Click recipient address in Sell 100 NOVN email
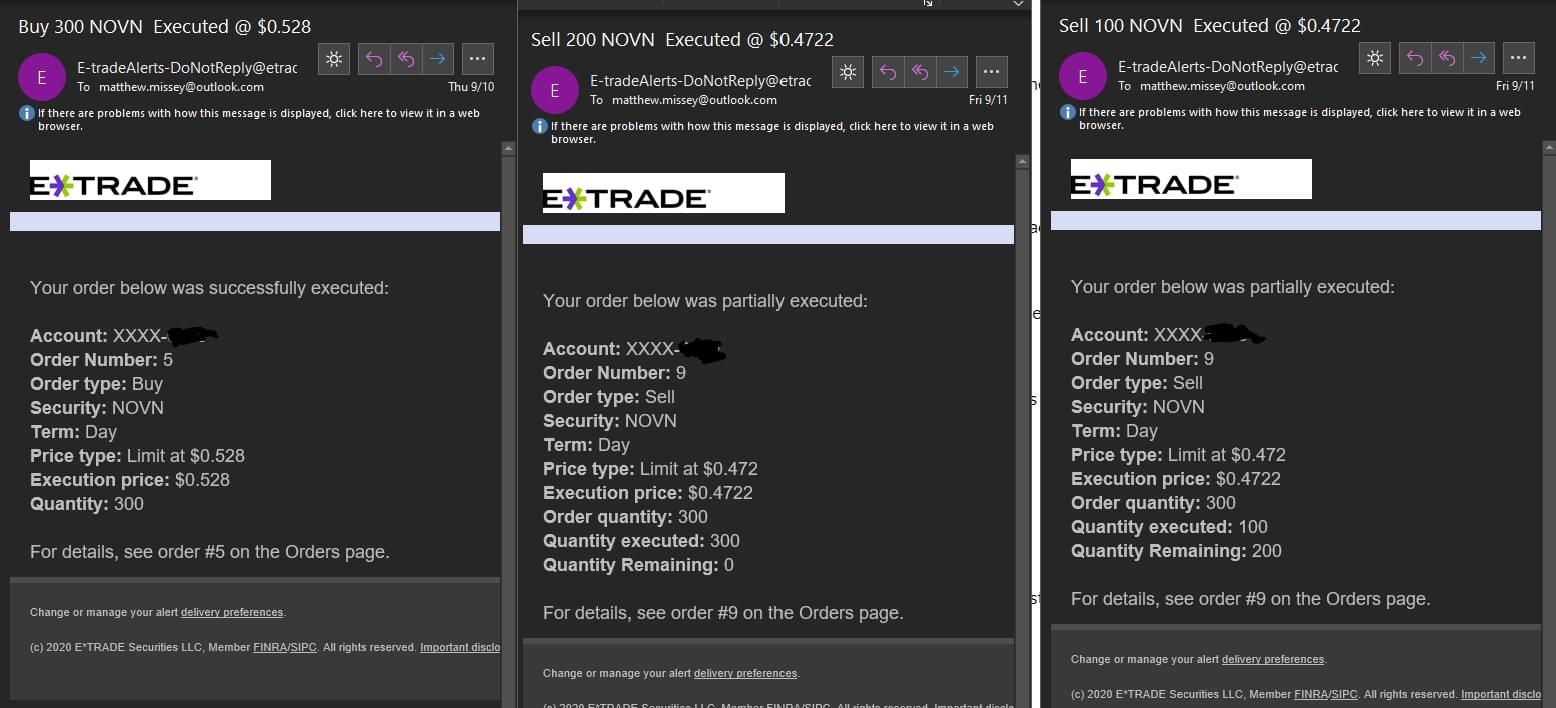The width and height of the screenshot is (1556, 708). (1222, 86)
